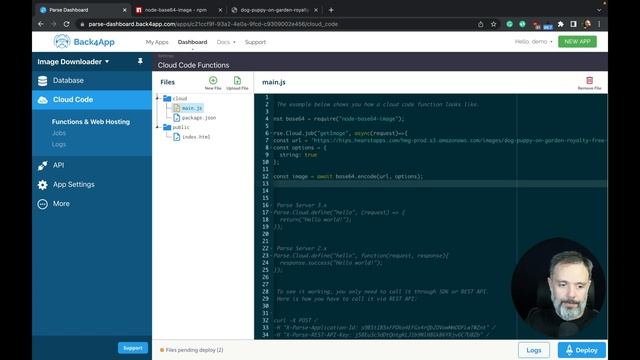Expand the Hello, demo account menu
This screenshot has height=360, width=640.
533,42
